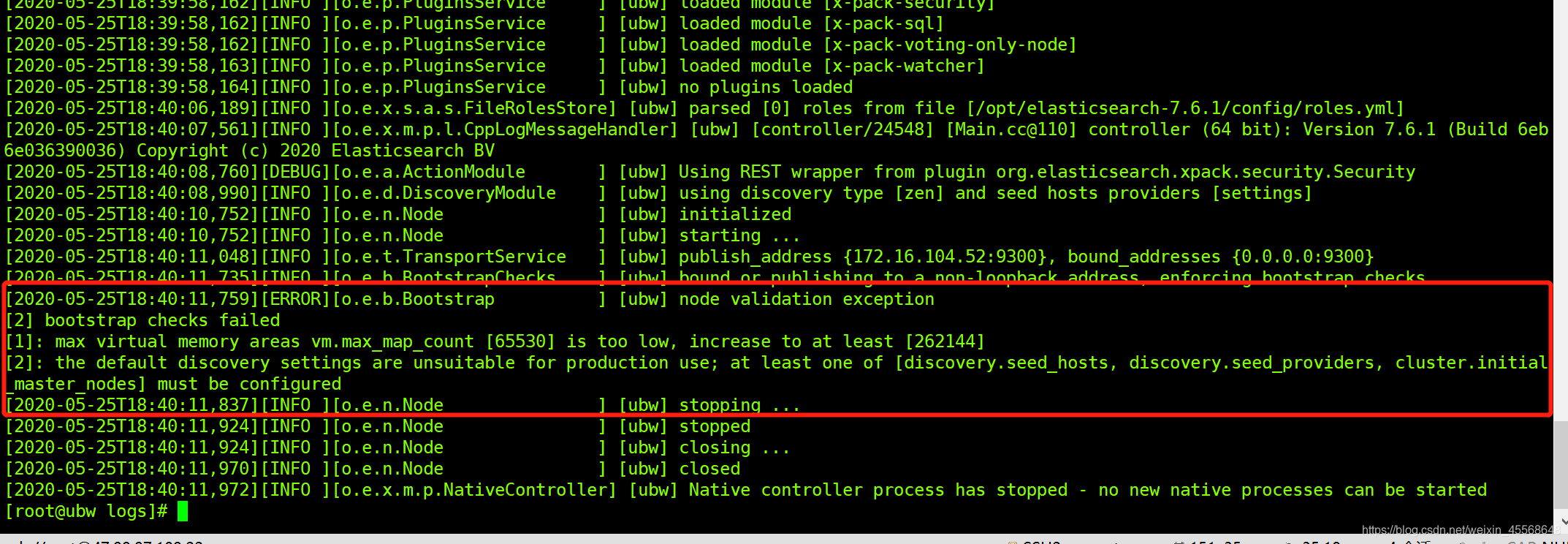Click the 'initialized' log line
The height and width of the screenshot is (544, 1568).
pos(398,214)
